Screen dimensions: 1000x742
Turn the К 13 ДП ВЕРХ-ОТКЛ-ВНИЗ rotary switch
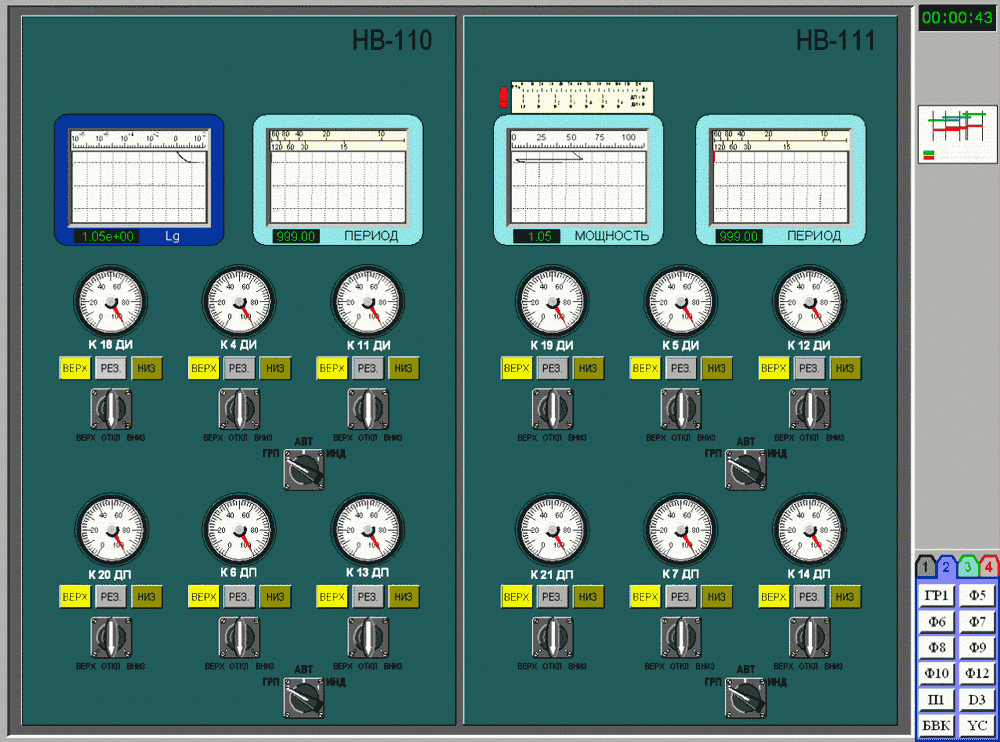point(368,637)
